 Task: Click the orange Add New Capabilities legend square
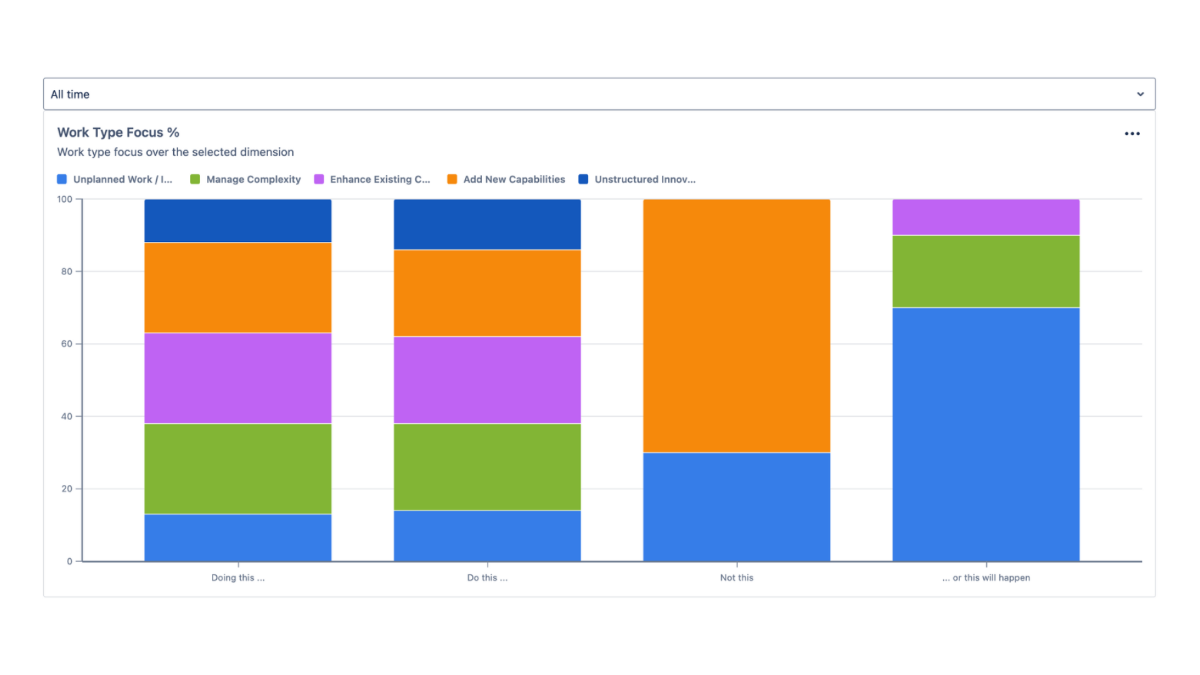click(x=452, y=180)
